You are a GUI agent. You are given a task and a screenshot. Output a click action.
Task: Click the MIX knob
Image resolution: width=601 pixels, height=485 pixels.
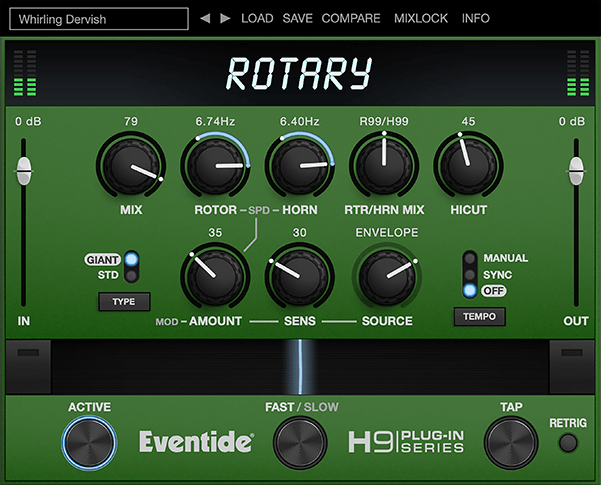tap(131, 165)
